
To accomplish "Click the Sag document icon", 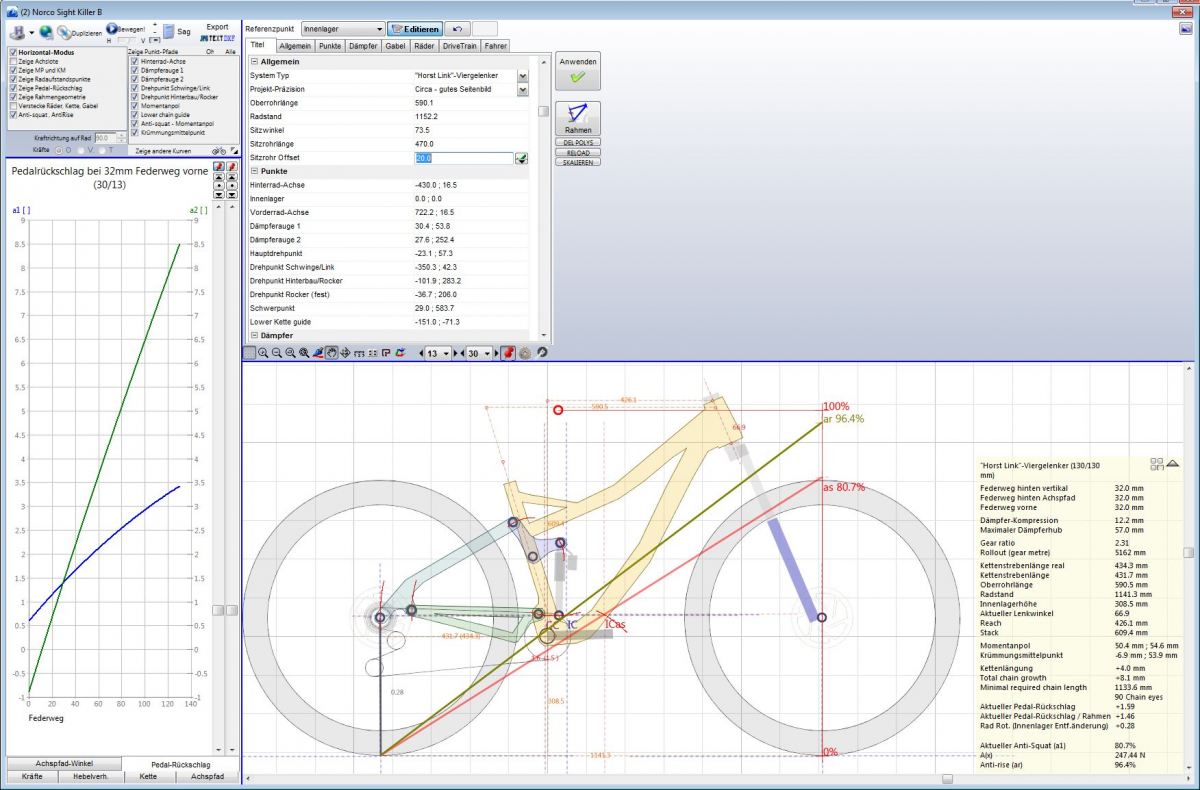I will click(170, 32).
